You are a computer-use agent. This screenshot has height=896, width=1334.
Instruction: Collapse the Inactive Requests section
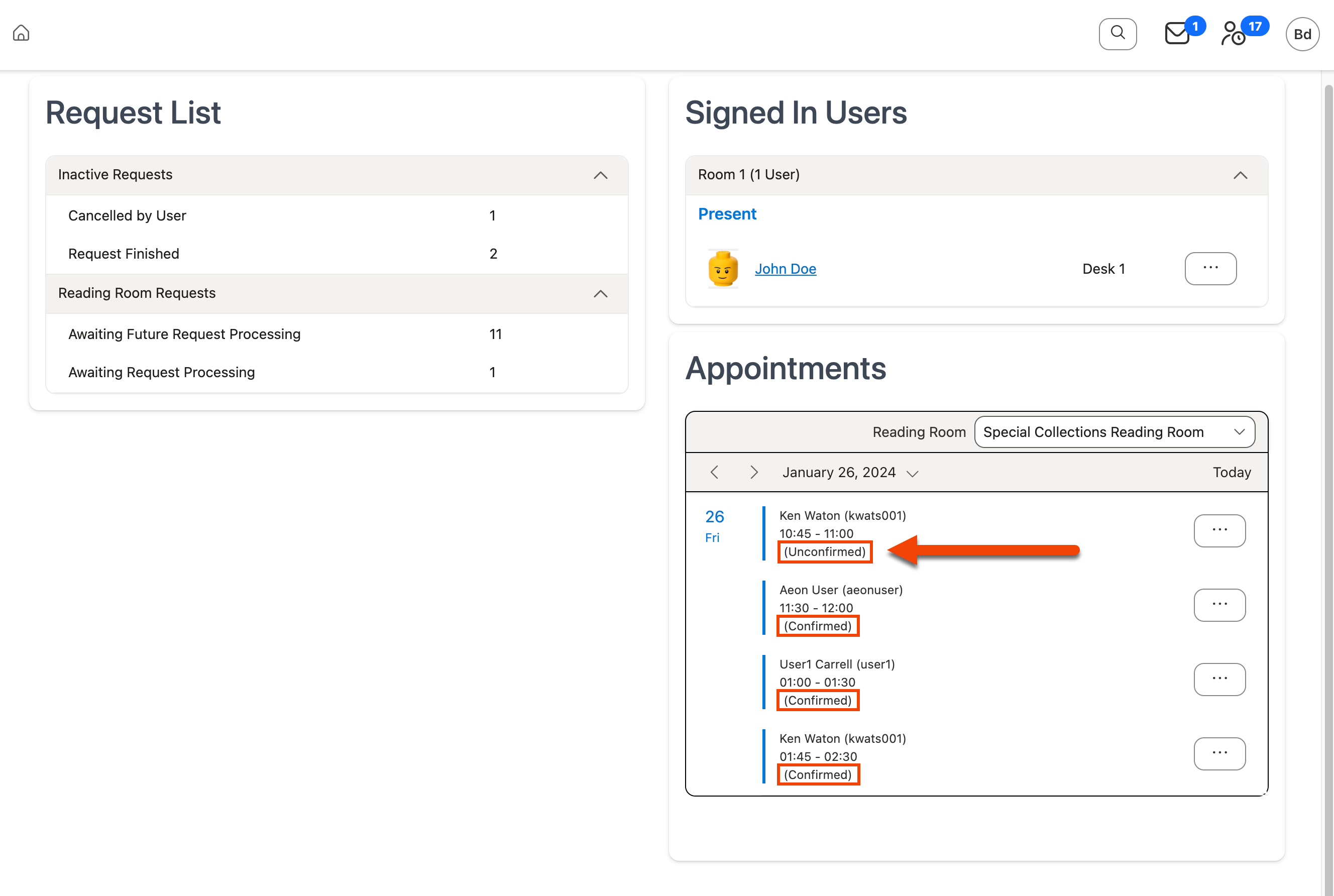coord(600,175)
